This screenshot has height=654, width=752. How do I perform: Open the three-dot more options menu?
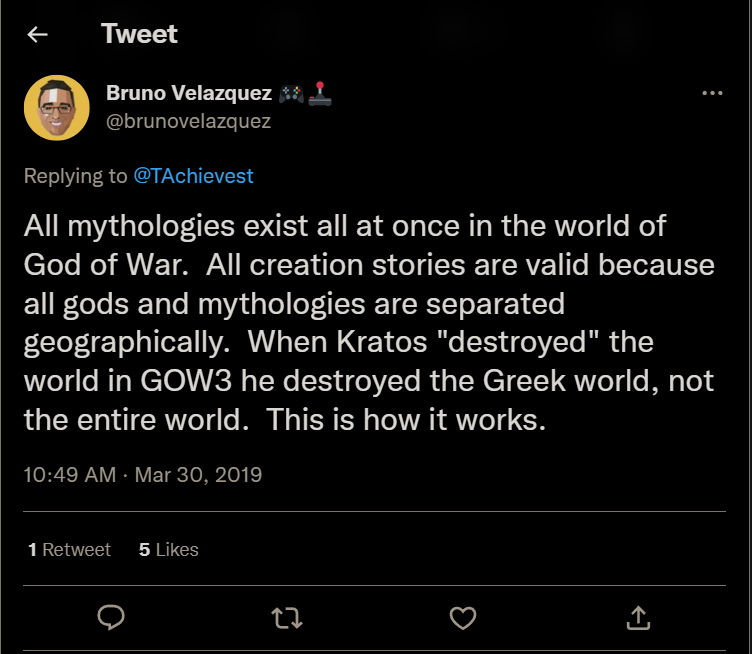[712, 93]
